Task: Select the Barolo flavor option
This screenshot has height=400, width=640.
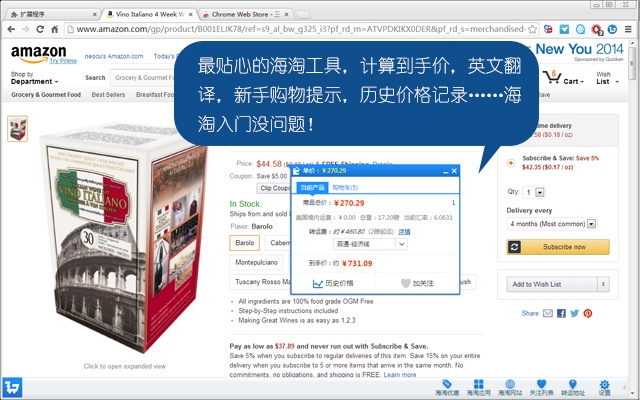Action: [244, 243]
